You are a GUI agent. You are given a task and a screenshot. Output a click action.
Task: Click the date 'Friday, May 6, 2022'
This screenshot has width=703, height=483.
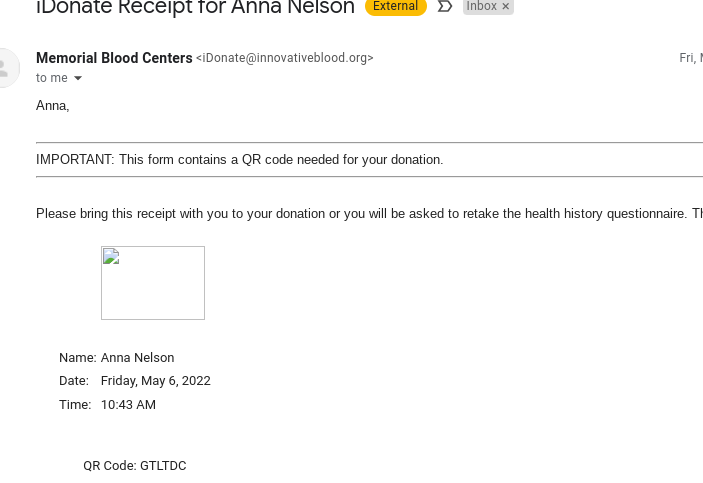tap(155, 380)
